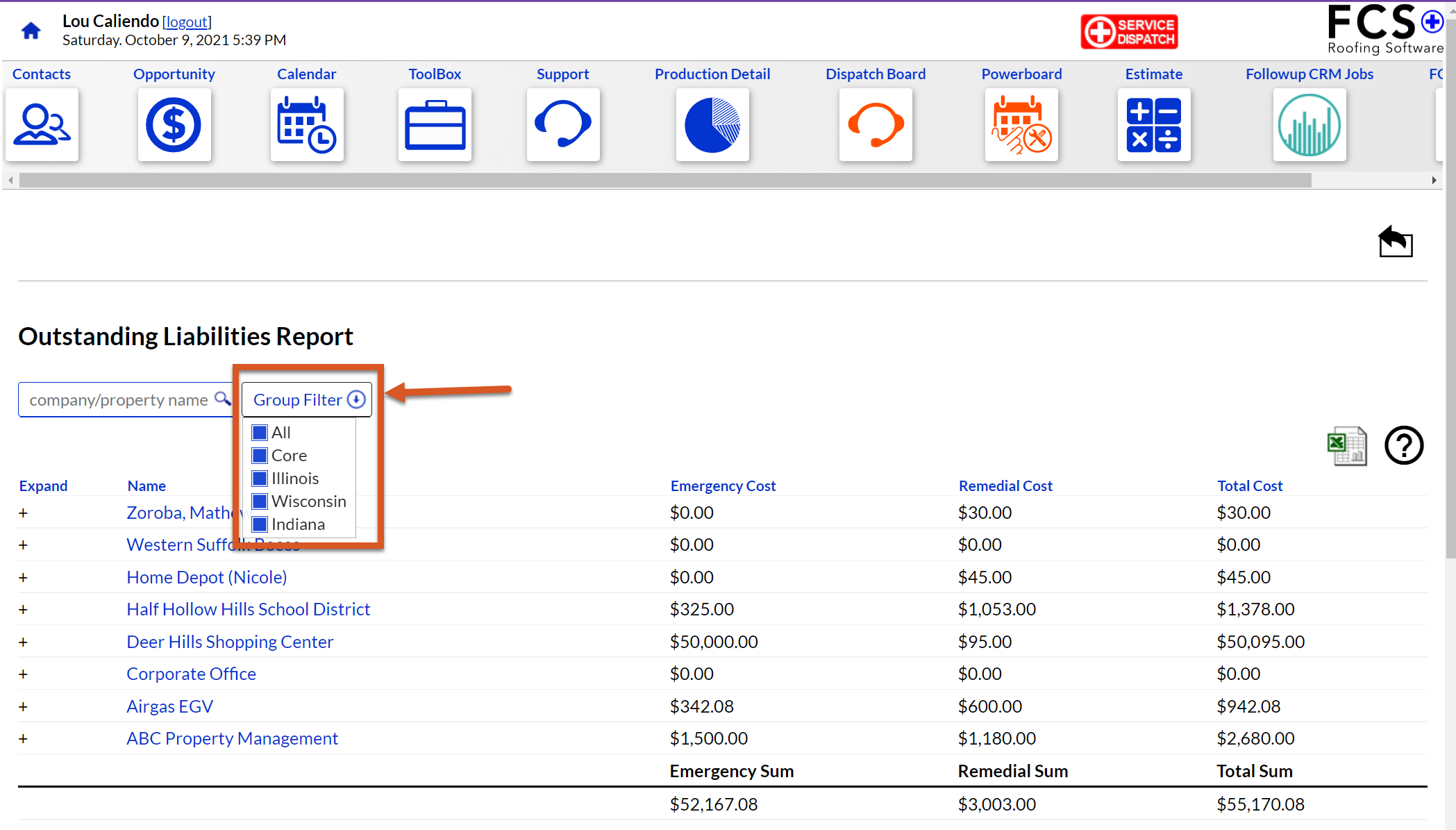Collapse the Group Filter dropdown
1456x830 pixels.
coord(307,399)
